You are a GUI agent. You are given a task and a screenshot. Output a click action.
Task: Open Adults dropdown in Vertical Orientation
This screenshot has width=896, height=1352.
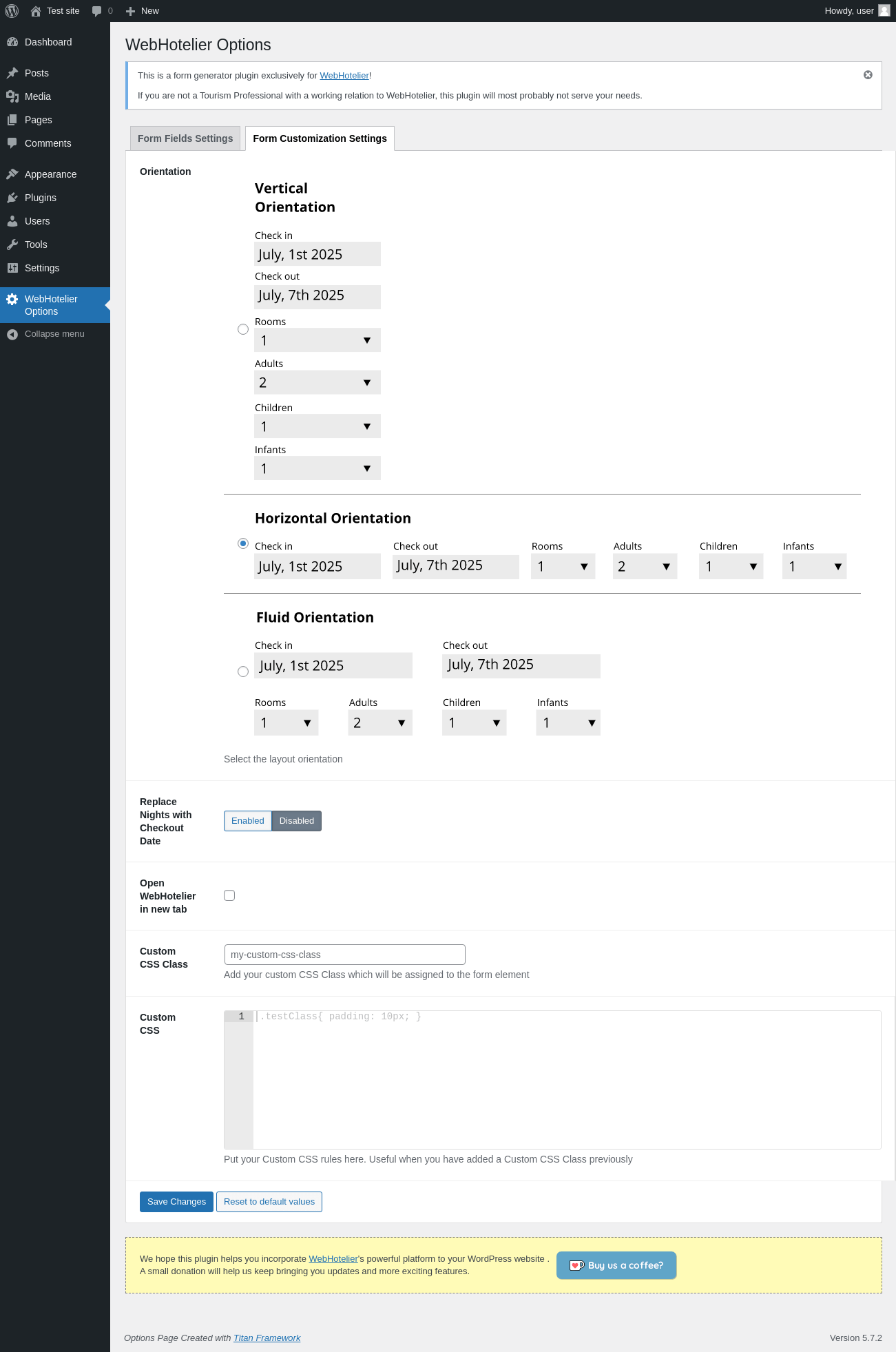[x=317, y=382]
